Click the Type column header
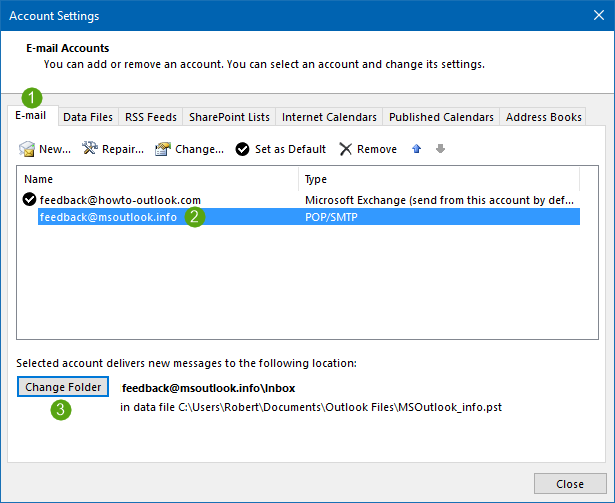The width and height of the screenshot is (615, 503). click(439, 179)
